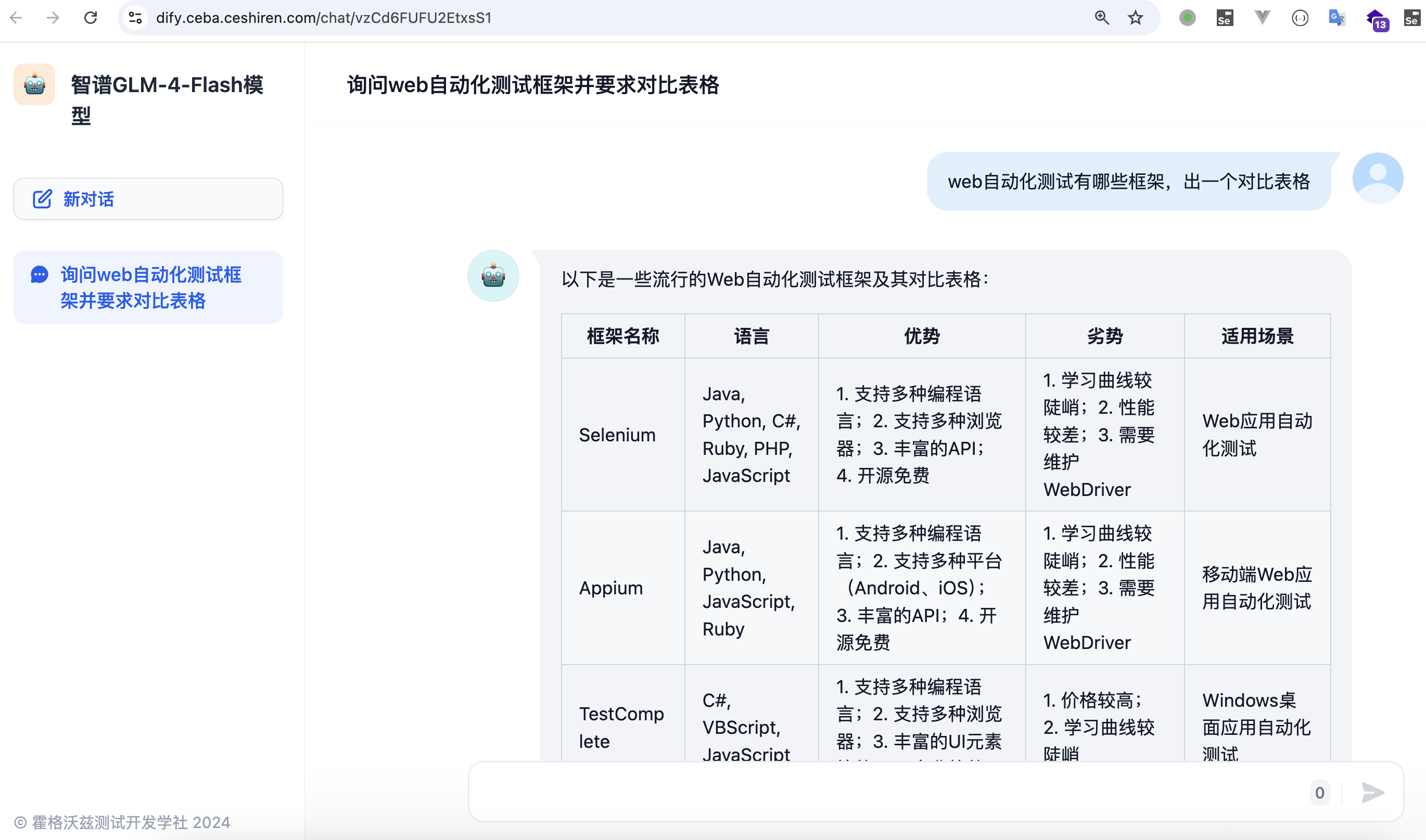Click the 框架名称 column header

(623, 336)
